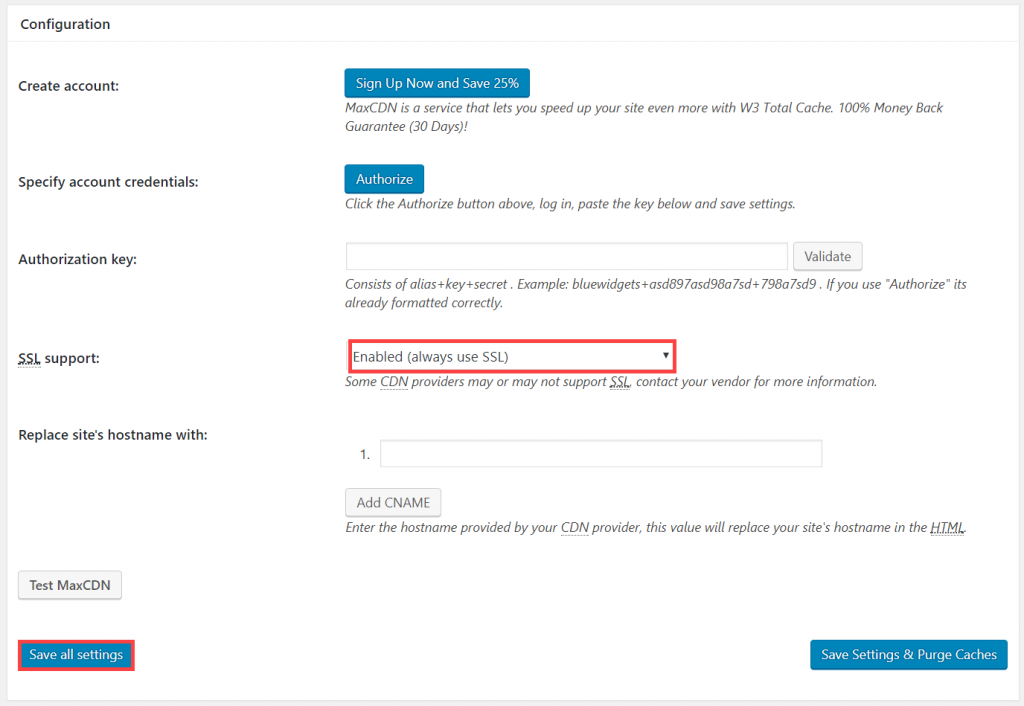Run the Test MaxCDN check
The width and height of the screenshot is (1024, 706).
pyautogui.click(x=69, y=585)
